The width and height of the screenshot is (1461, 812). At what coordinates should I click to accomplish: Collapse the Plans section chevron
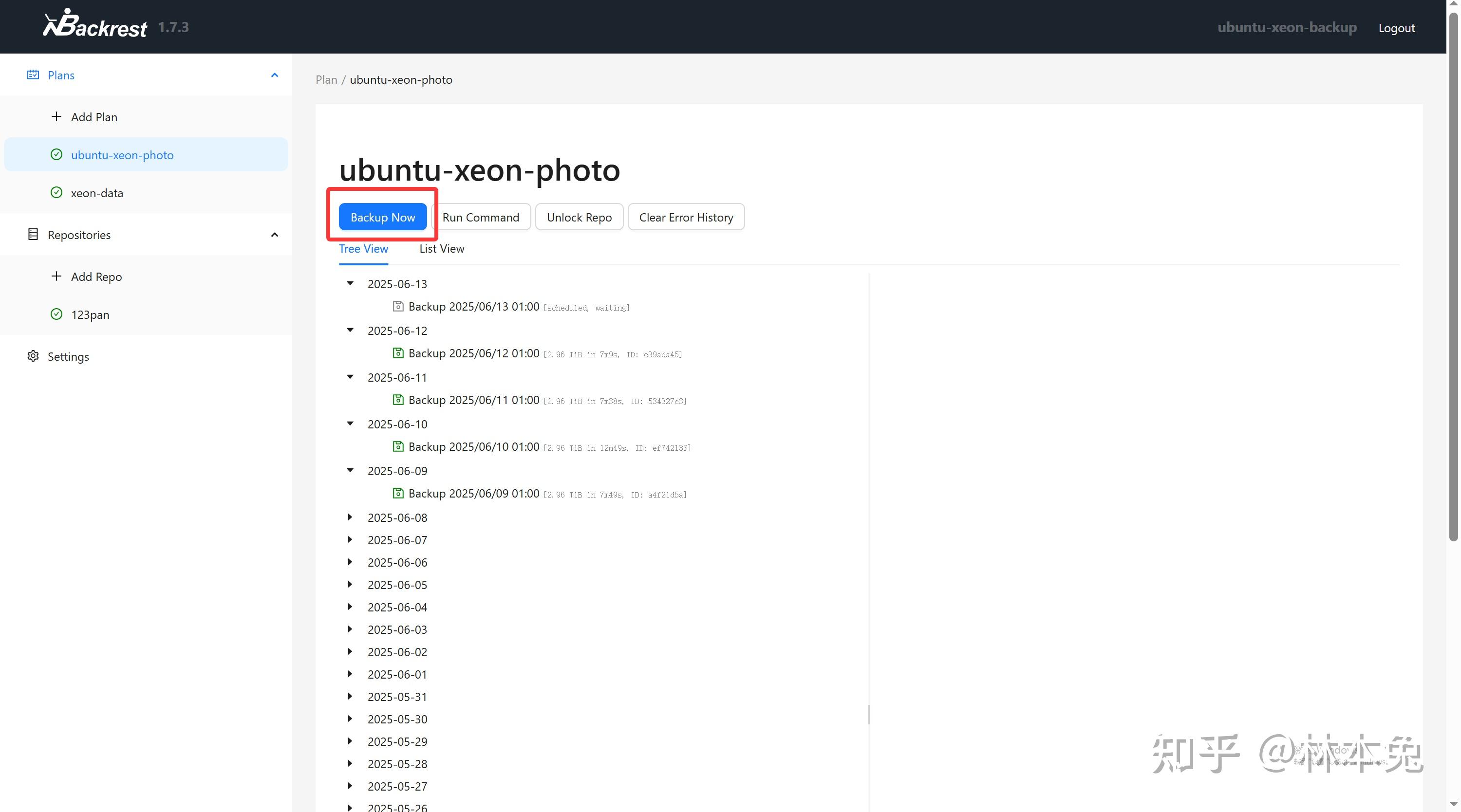(x=275, y=75)
